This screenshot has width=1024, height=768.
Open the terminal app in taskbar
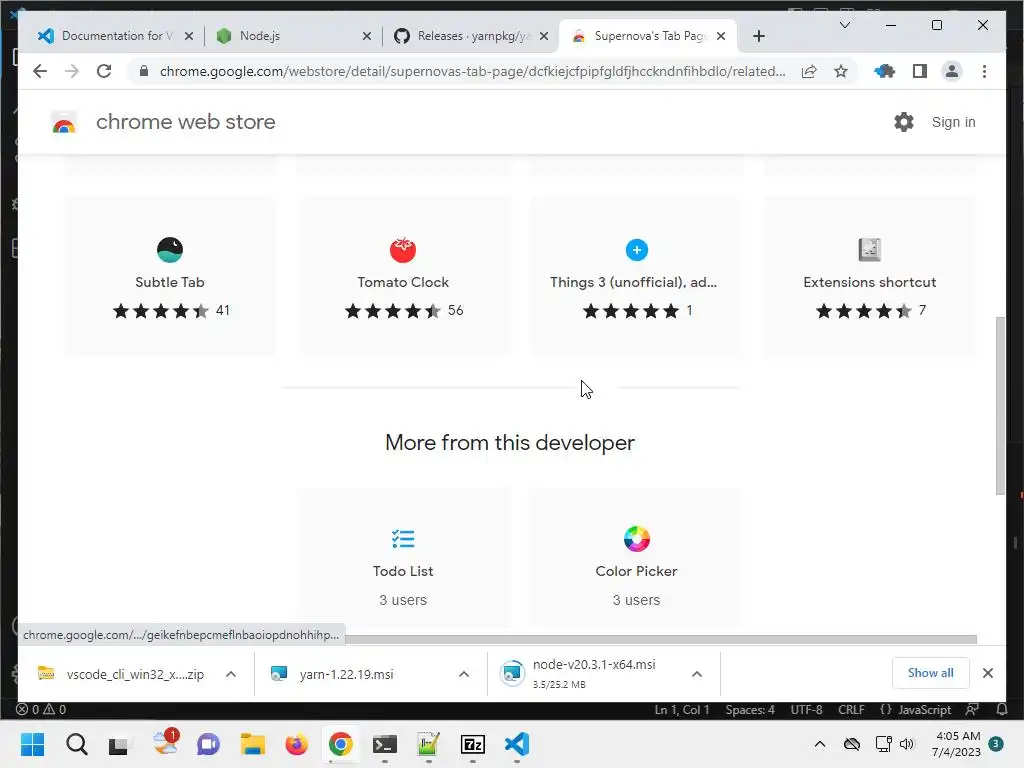click(x=385, y=744)
